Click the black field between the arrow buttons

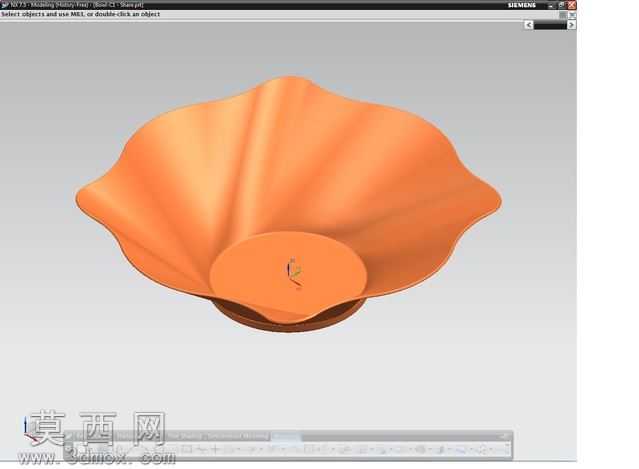(x=550, y=25)
